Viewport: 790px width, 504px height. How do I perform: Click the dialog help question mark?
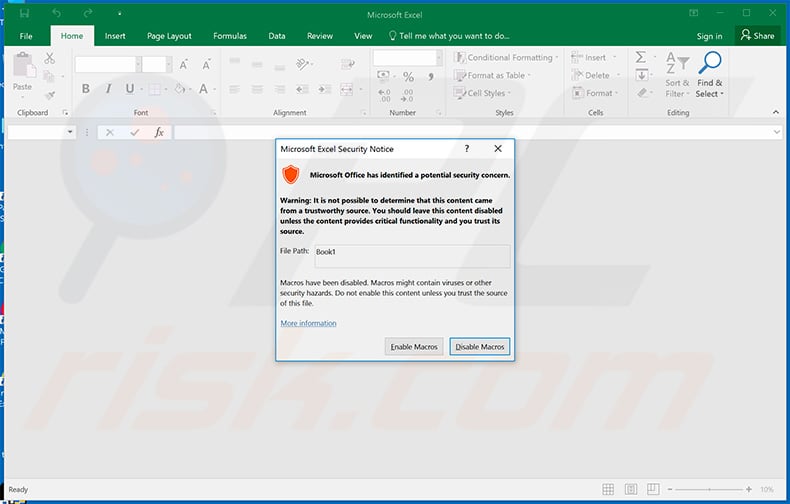tap(467, 149)
